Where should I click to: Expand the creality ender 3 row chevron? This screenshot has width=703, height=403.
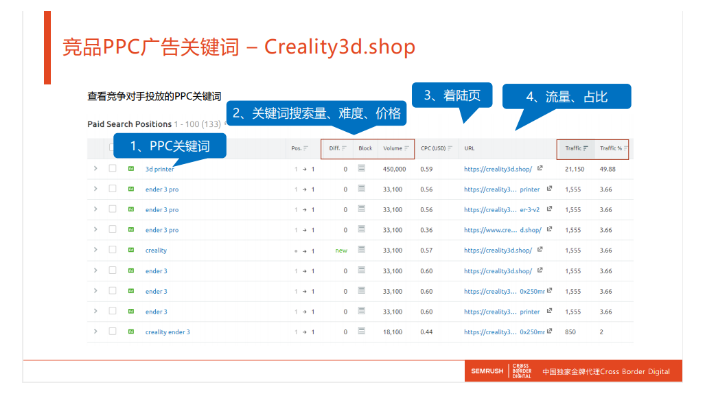[x=95, y=331]
